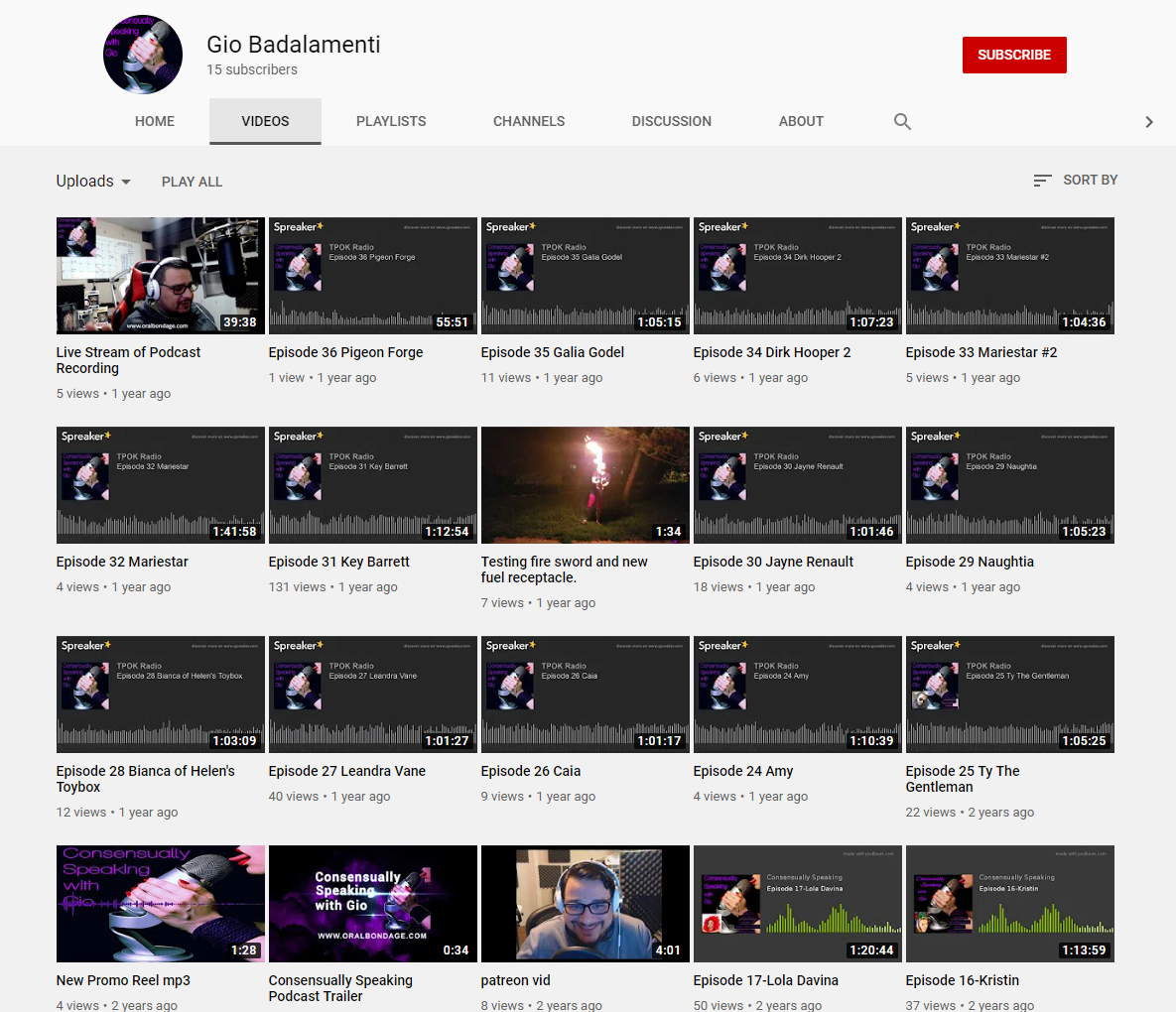The height and width of the screenshot is (1012, 1176).
Task: Click the Gio Badalamenti channel name
Action: 293,45
